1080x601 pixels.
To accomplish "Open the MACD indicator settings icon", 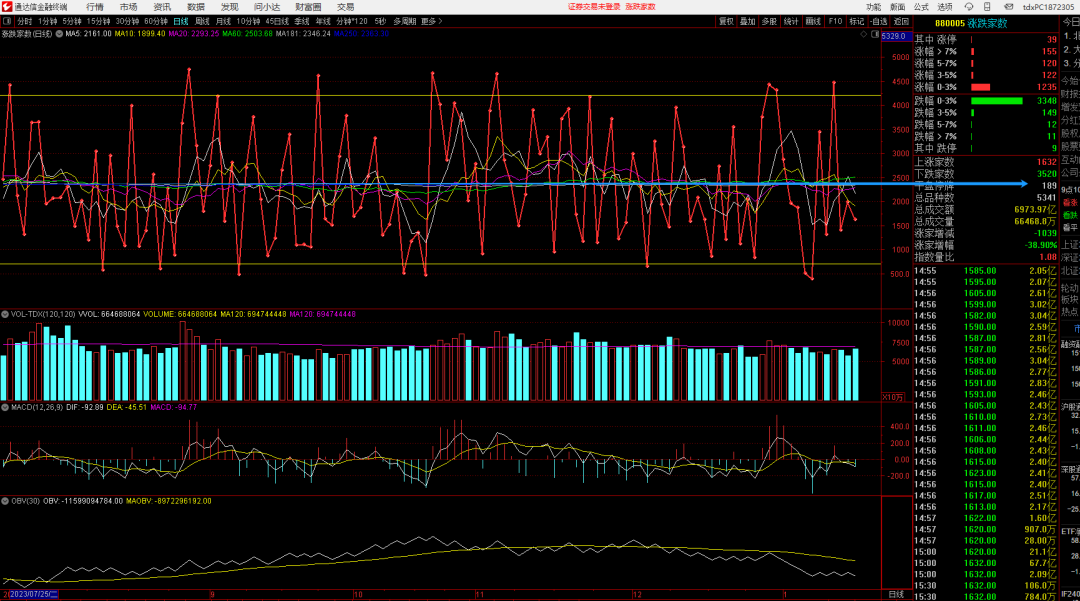I will 5,408.
